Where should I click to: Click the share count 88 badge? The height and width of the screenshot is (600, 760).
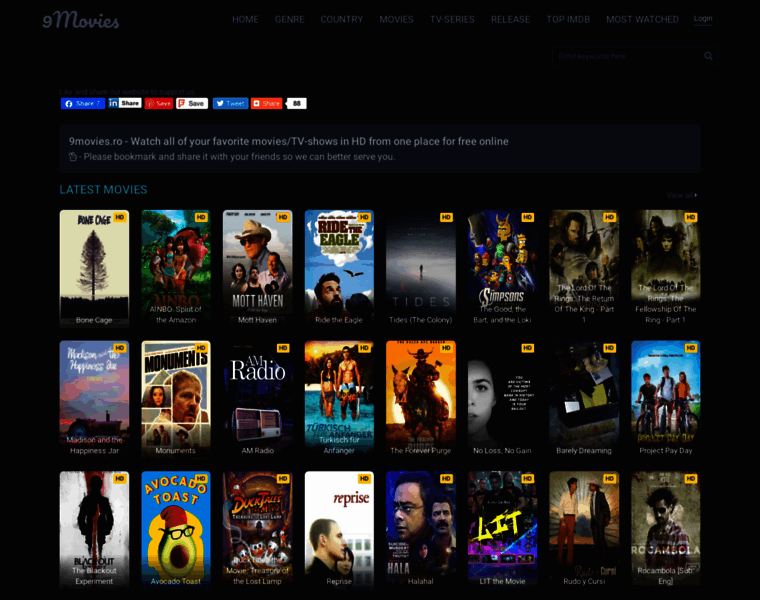[297, 103]
